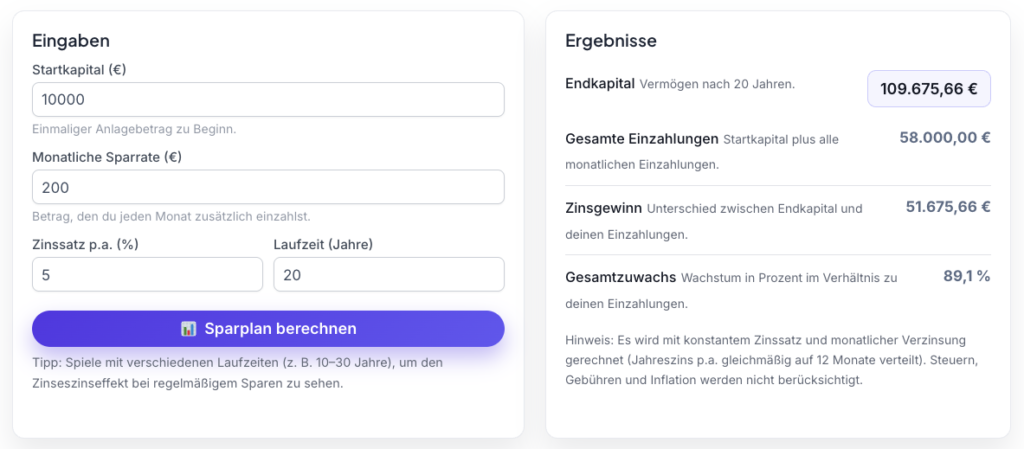Click the Einmaliger Anlagebetrag helper text
Screen dimensions: 1024x449
point(134,129)
